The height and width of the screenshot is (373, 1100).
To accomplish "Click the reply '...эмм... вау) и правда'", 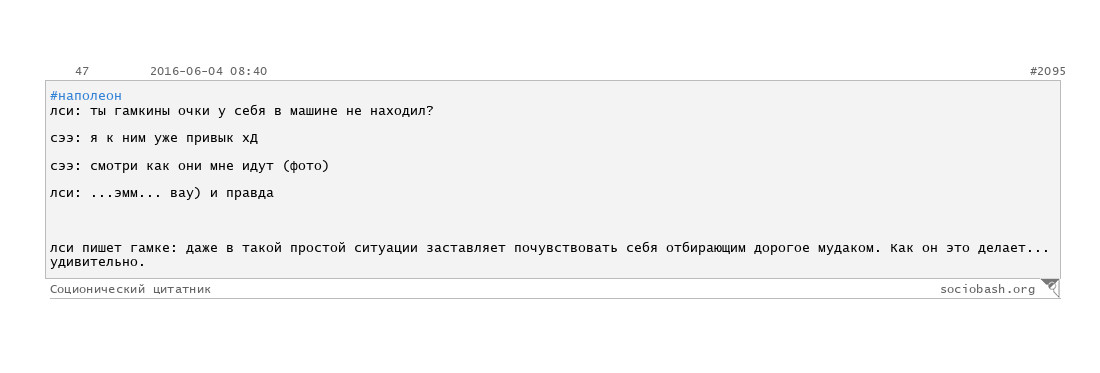I will pos(182,194).
